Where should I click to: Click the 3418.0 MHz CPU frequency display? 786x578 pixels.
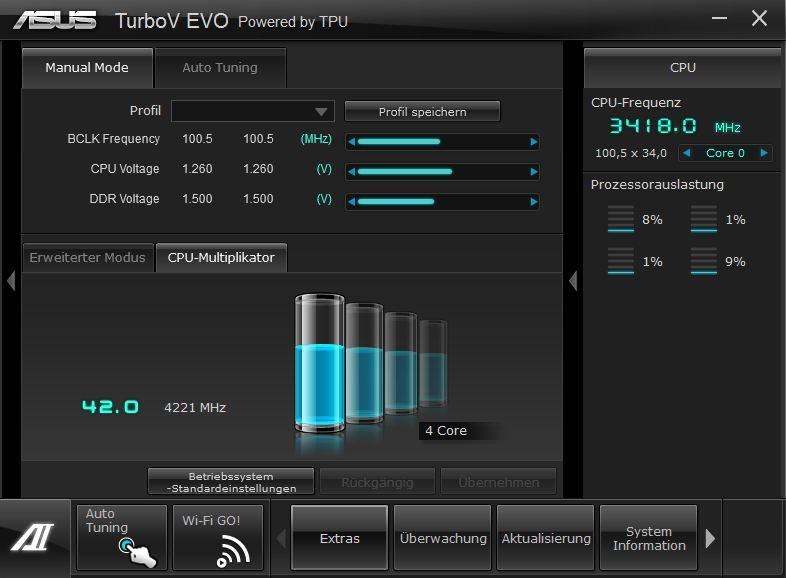[x=675, y=126]
